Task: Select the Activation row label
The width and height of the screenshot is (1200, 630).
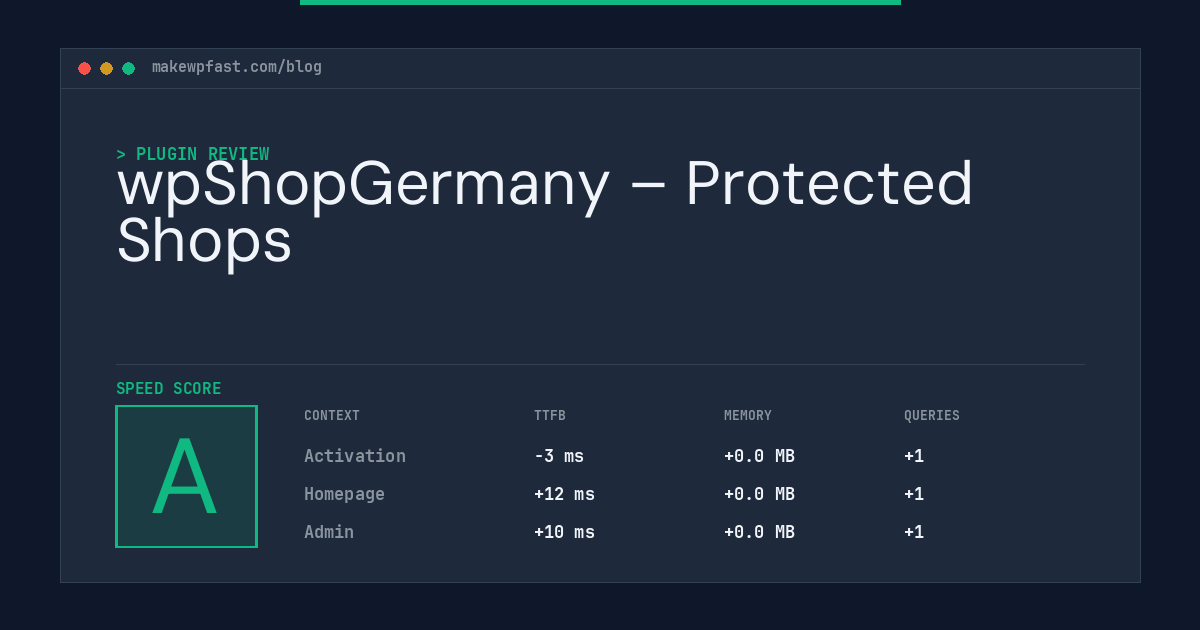Action: click(x=355, y=456)
